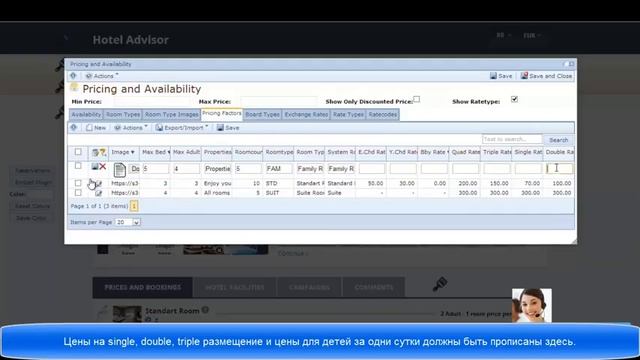Screen dimensions: 640x360
Task: Click the Max Price input field
Action: pyautogui.click(x=279, y=102)
